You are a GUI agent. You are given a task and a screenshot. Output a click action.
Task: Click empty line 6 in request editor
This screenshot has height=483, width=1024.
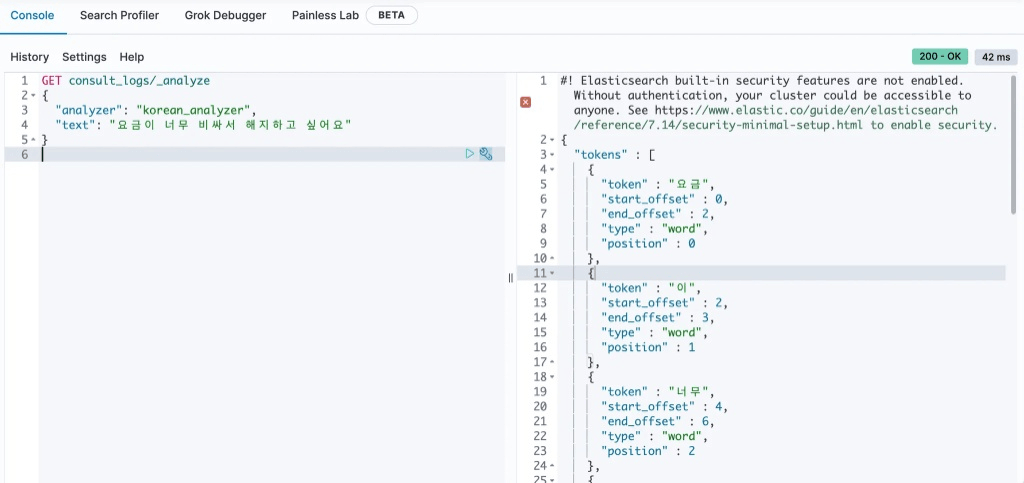pyautogui.click(x=250, y=155)
